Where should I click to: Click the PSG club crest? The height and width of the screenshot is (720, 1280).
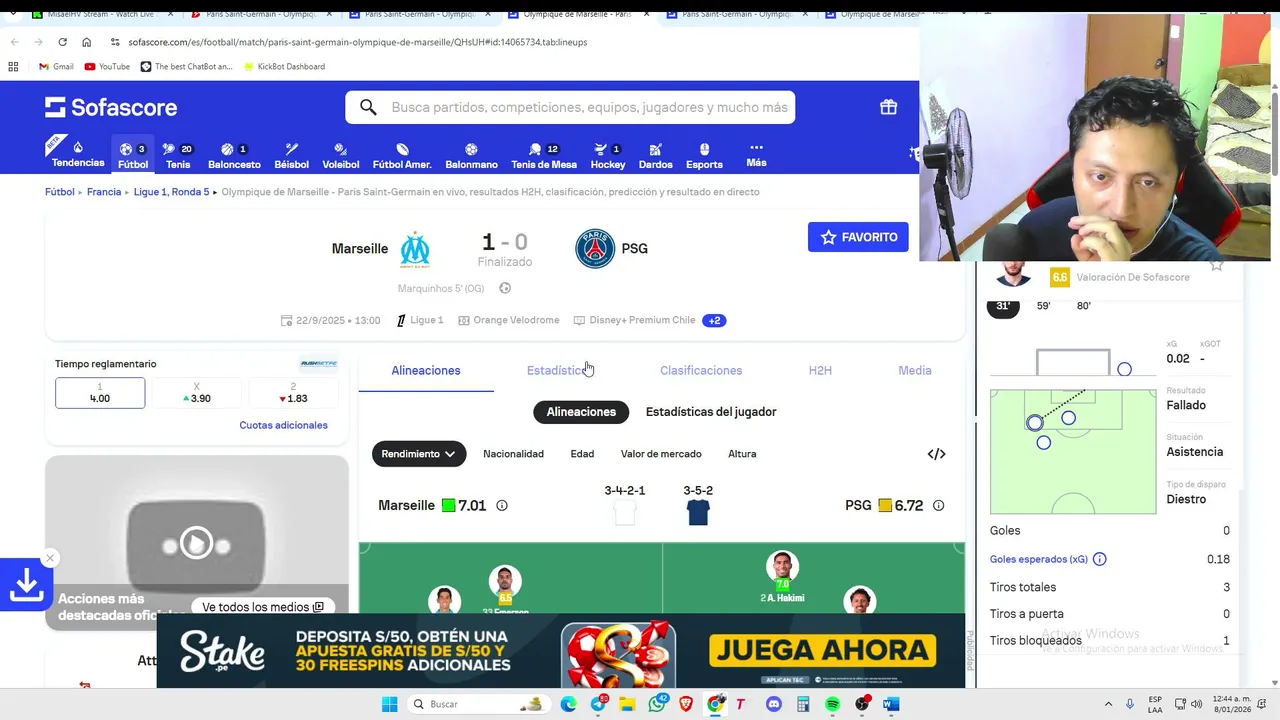(595, 249)
